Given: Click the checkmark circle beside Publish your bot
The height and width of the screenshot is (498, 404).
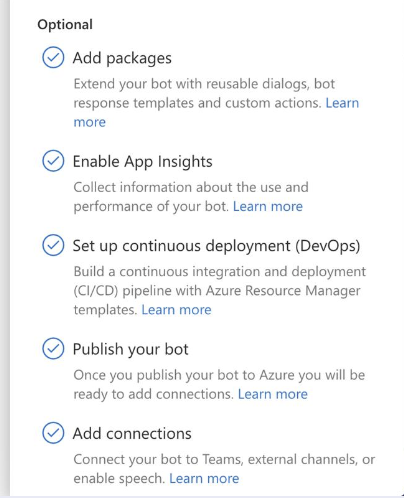Looking at the screenshot, I should (53, 348).
